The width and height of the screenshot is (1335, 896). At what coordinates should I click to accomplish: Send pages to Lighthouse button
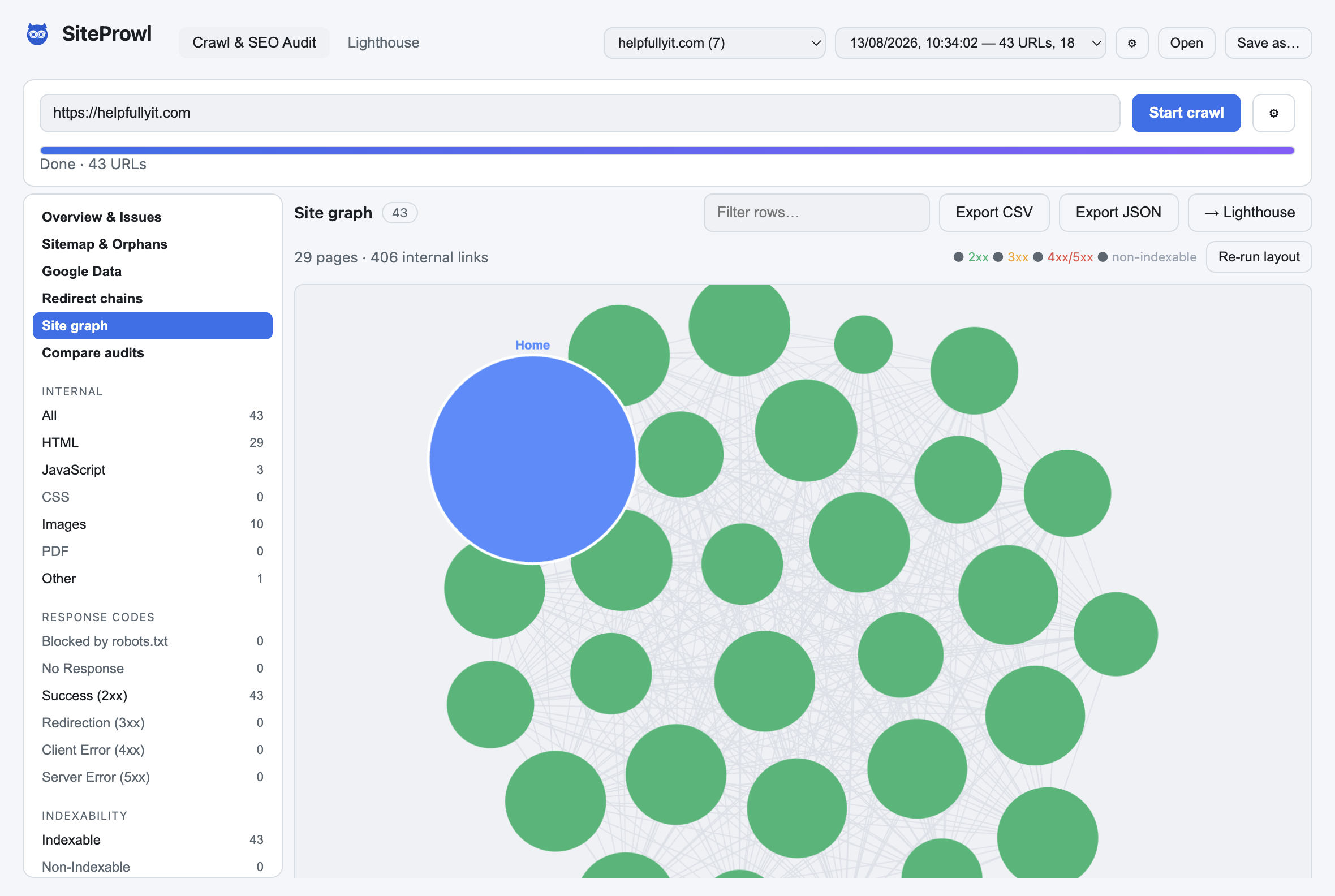click(1250, 213)
